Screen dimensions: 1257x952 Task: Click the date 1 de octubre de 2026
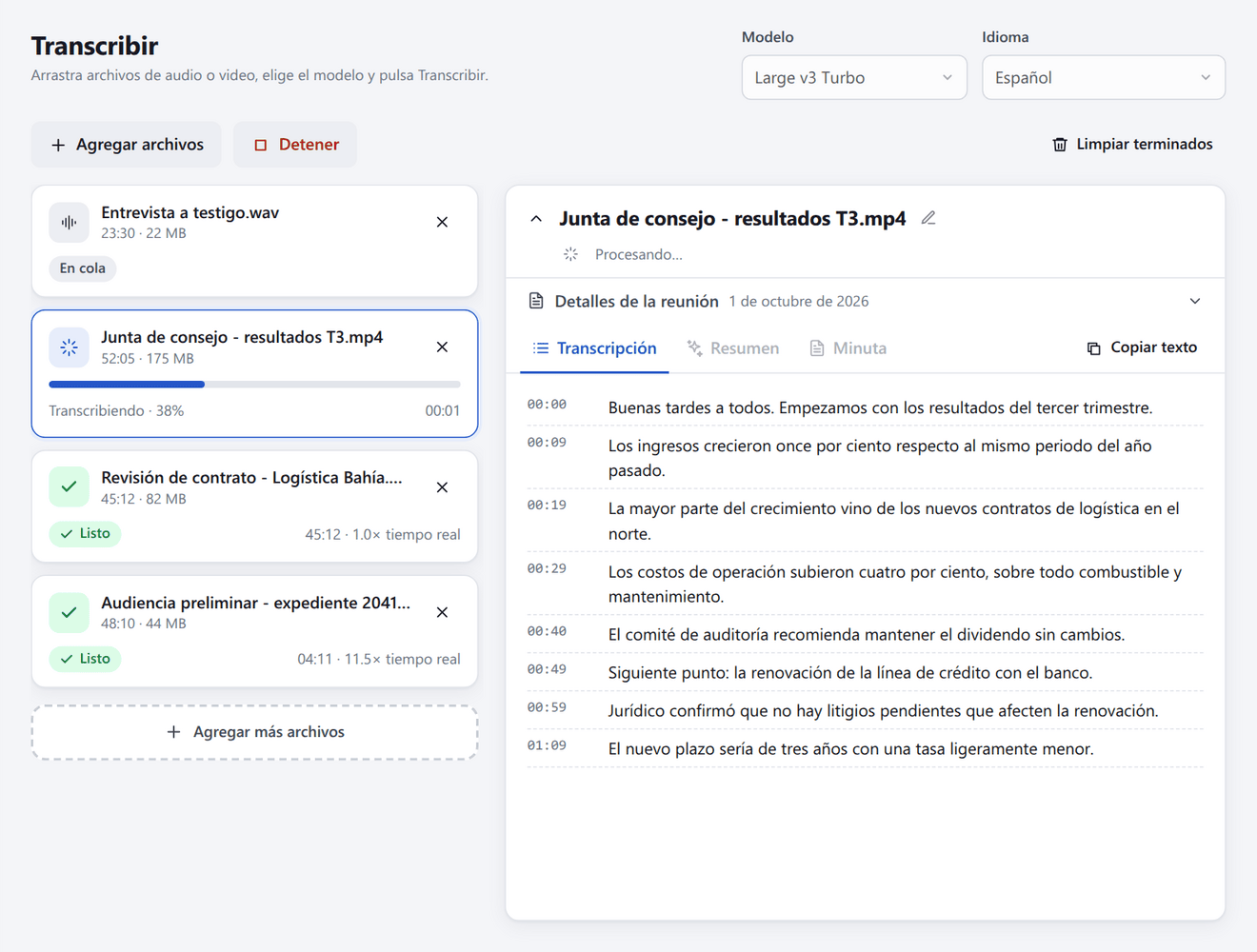pyautogui.click(x=799, y=302)
